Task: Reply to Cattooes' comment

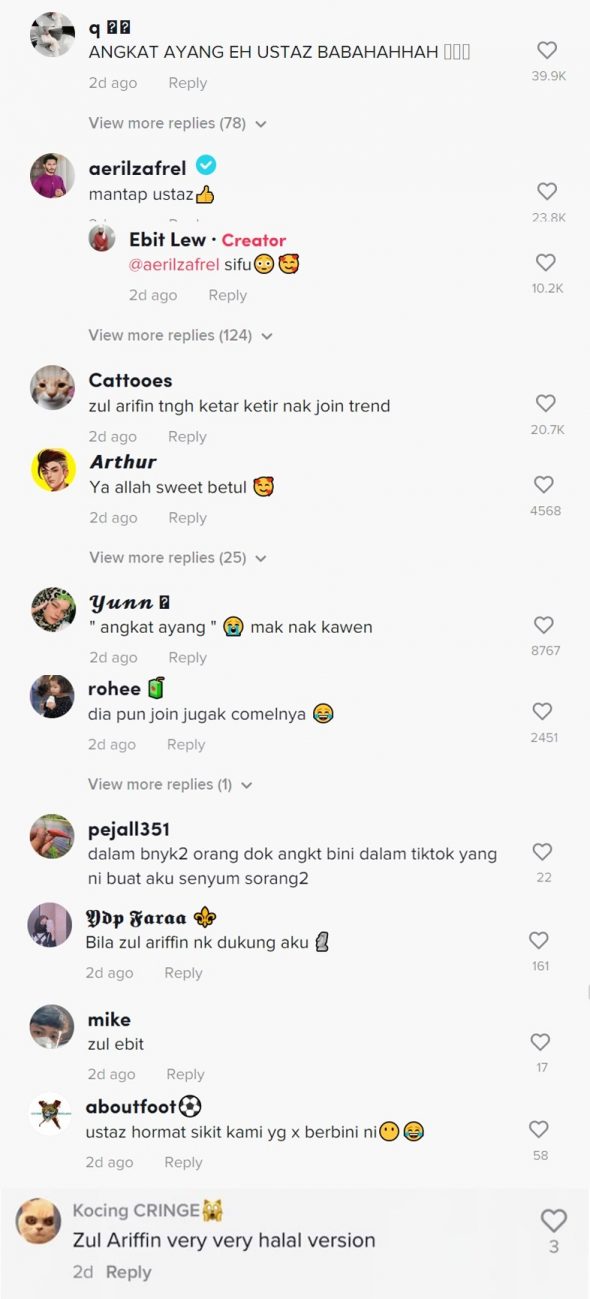Action: 187,437
